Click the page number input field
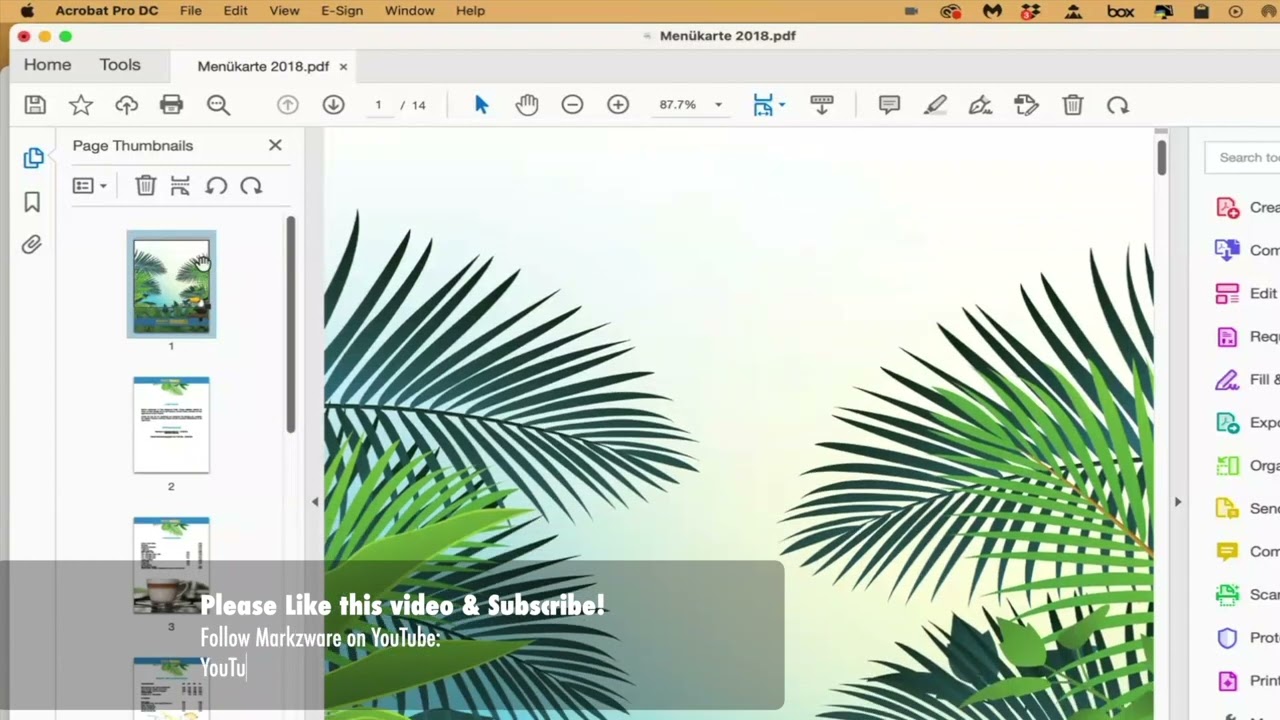The width and height of the screenshot is (1280, 720). 379,105
